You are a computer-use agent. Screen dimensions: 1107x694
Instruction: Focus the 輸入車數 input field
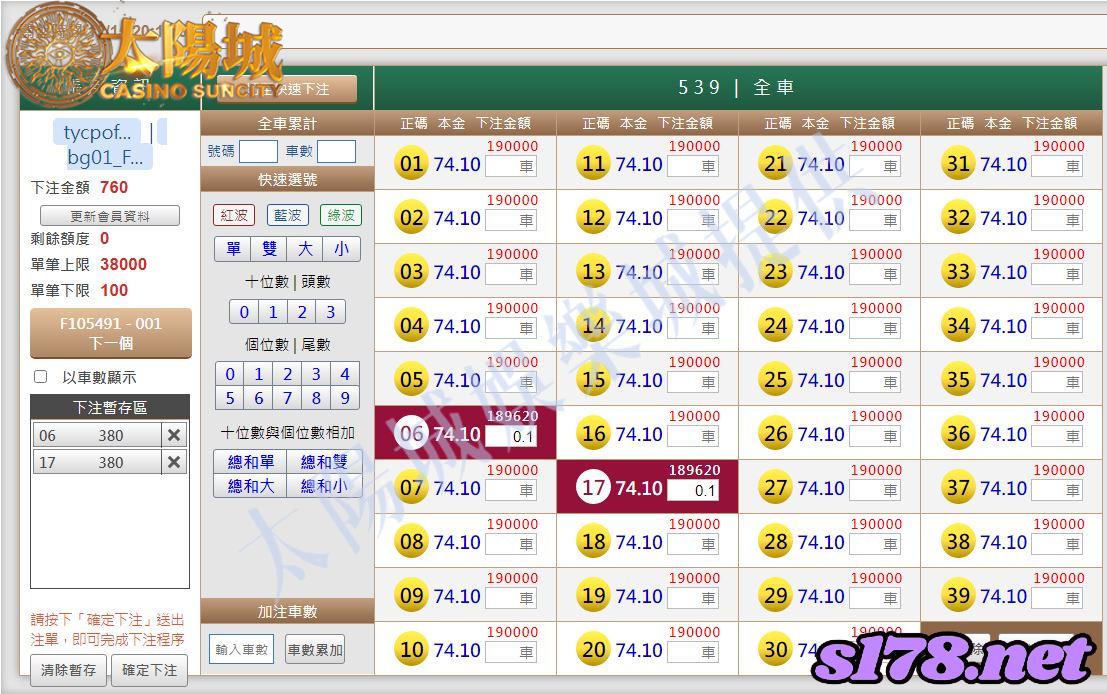(241, 650)
